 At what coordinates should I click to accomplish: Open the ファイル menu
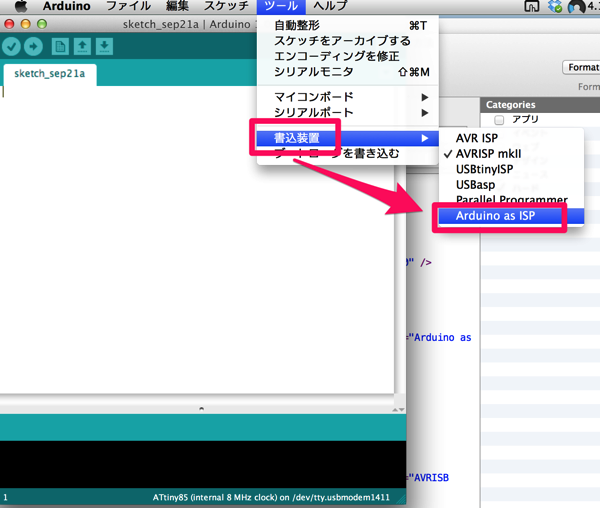(128, 6)
